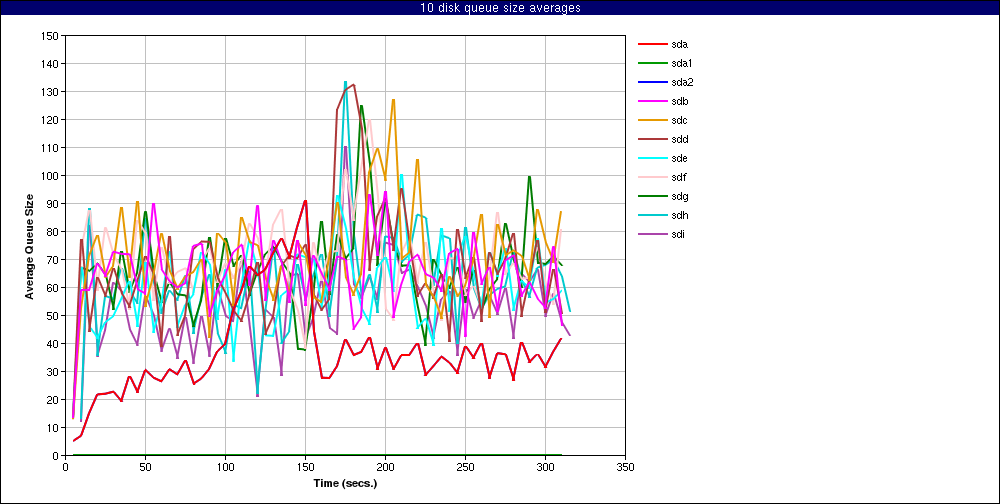Click the orange sdc legend line swatch
1000x504 pixels.
(651, 121)
